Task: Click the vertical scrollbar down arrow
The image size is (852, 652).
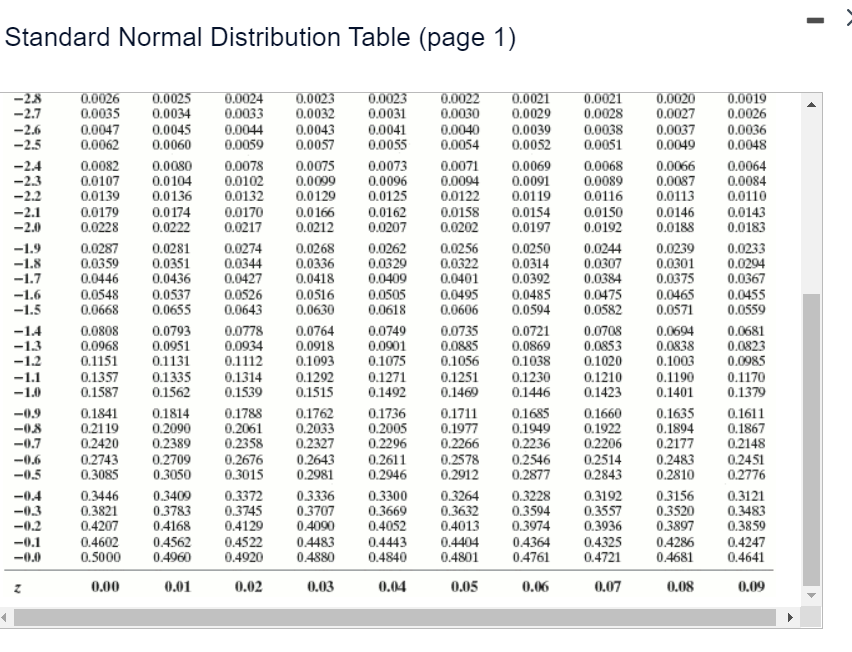Action: pos(811,595)
